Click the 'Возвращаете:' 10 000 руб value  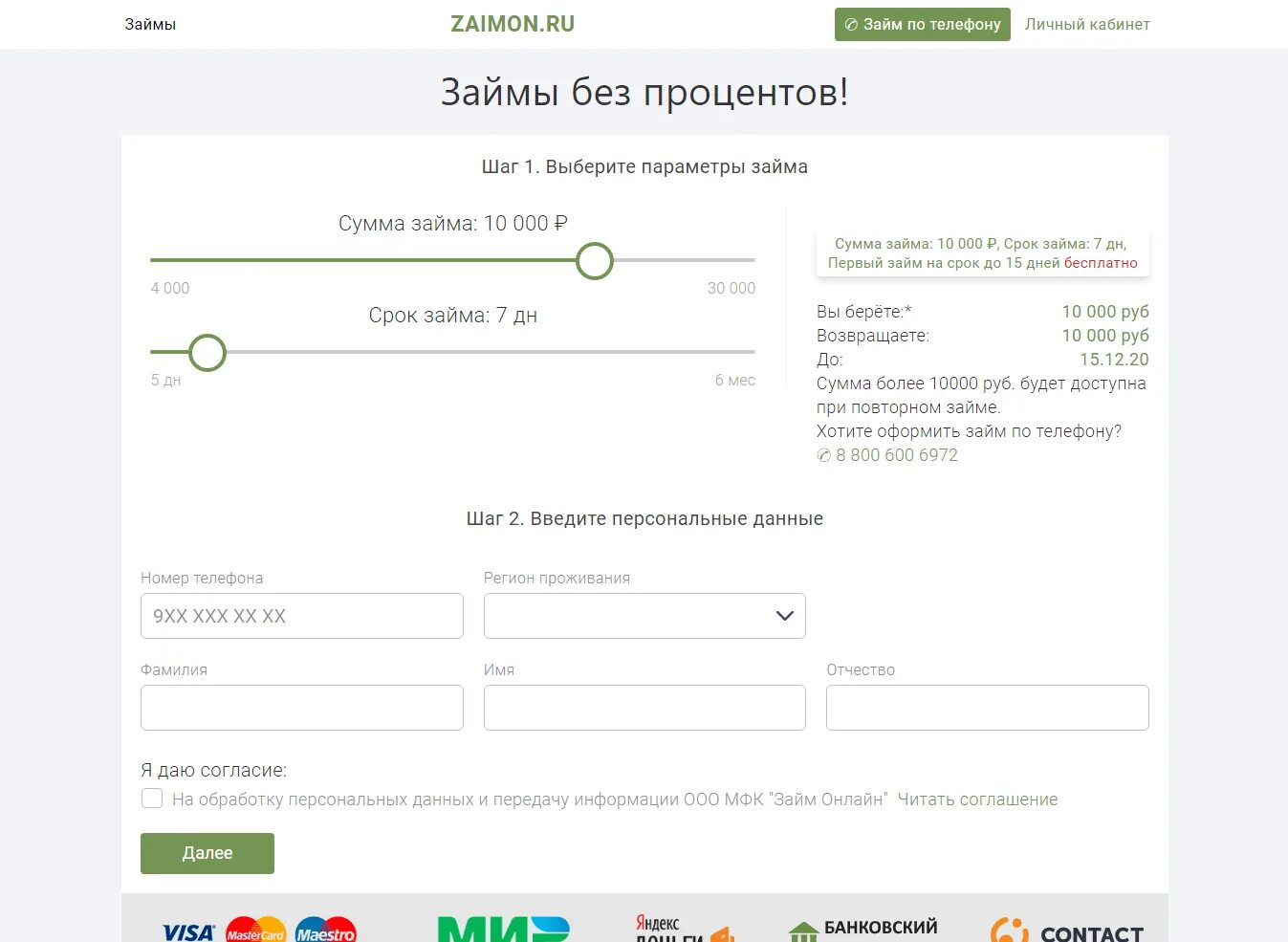[1105, 336]
